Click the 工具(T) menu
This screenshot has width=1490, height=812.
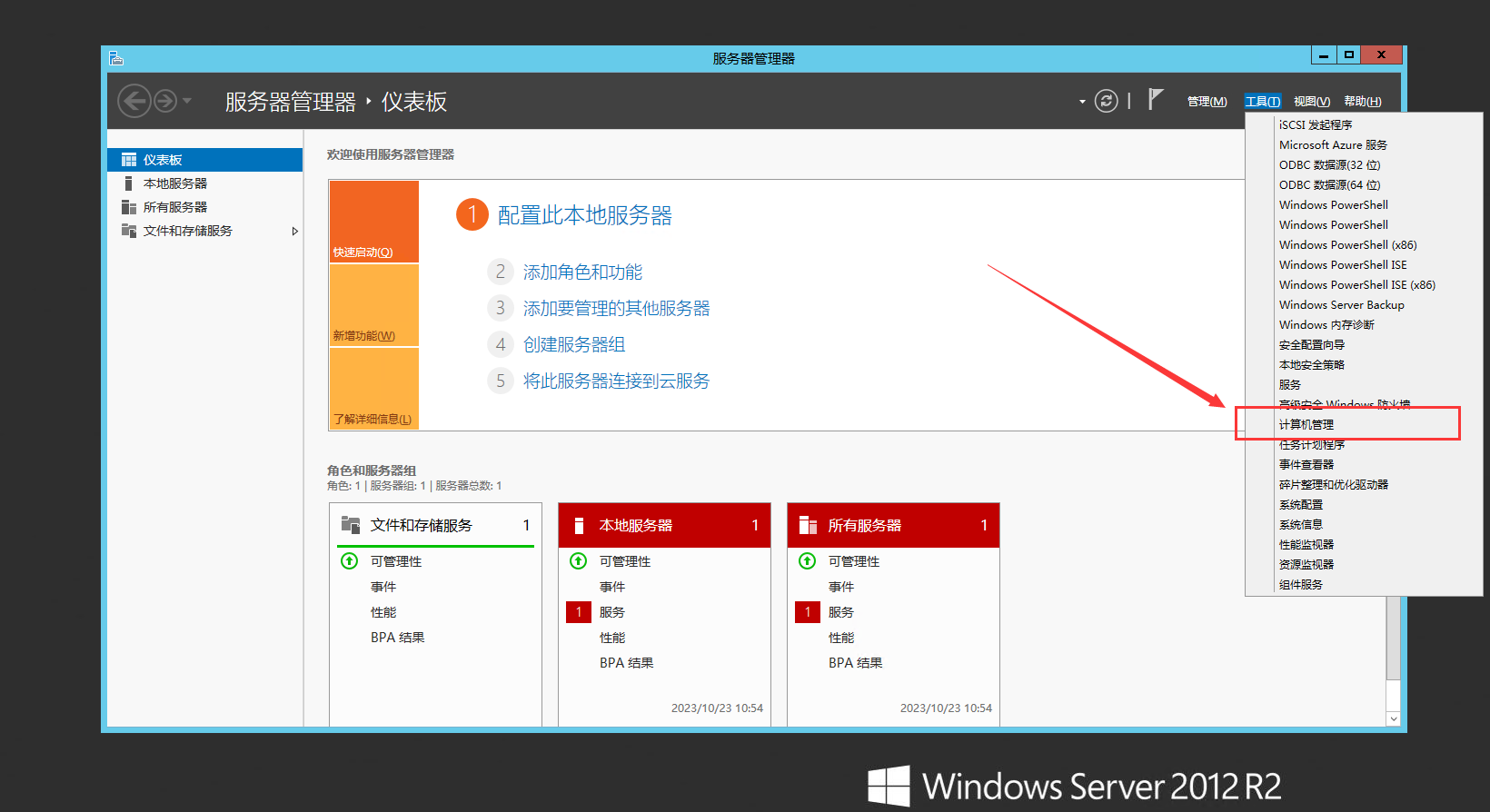(1263, 102)
